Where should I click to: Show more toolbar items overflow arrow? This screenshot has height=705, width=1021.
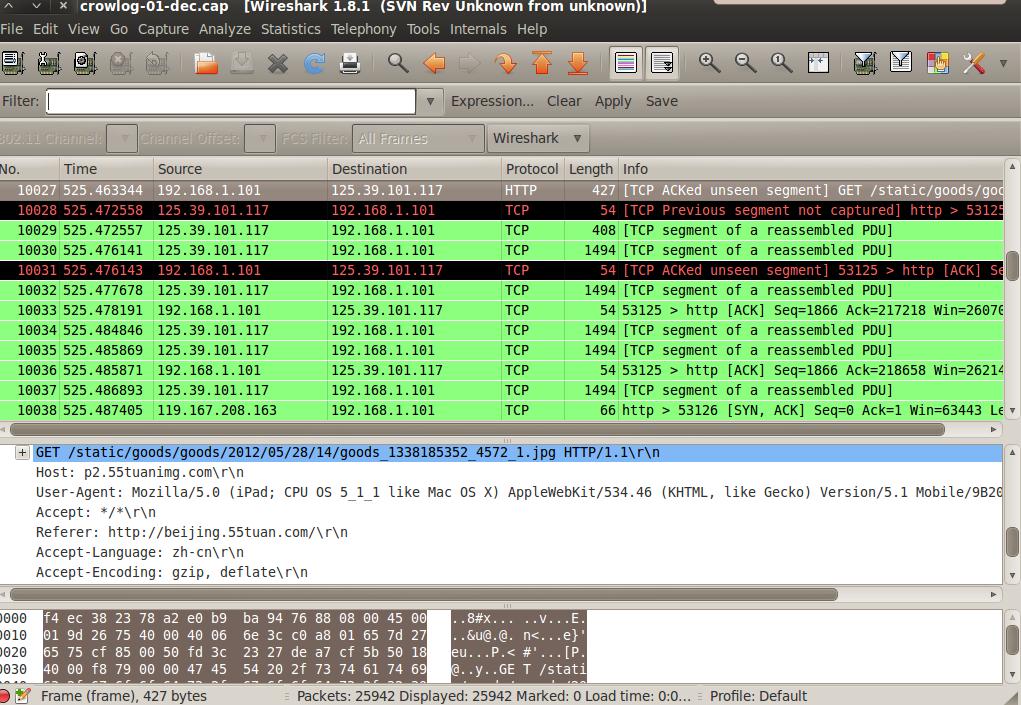[x=1003, y=63]
